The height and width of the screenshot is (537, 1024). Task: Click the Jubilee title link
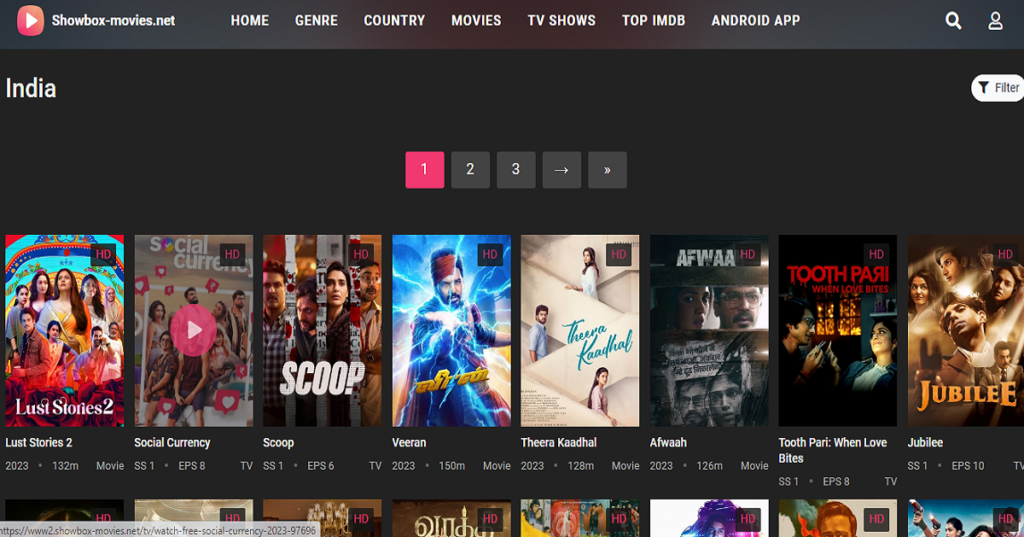[x=925, y=442]
